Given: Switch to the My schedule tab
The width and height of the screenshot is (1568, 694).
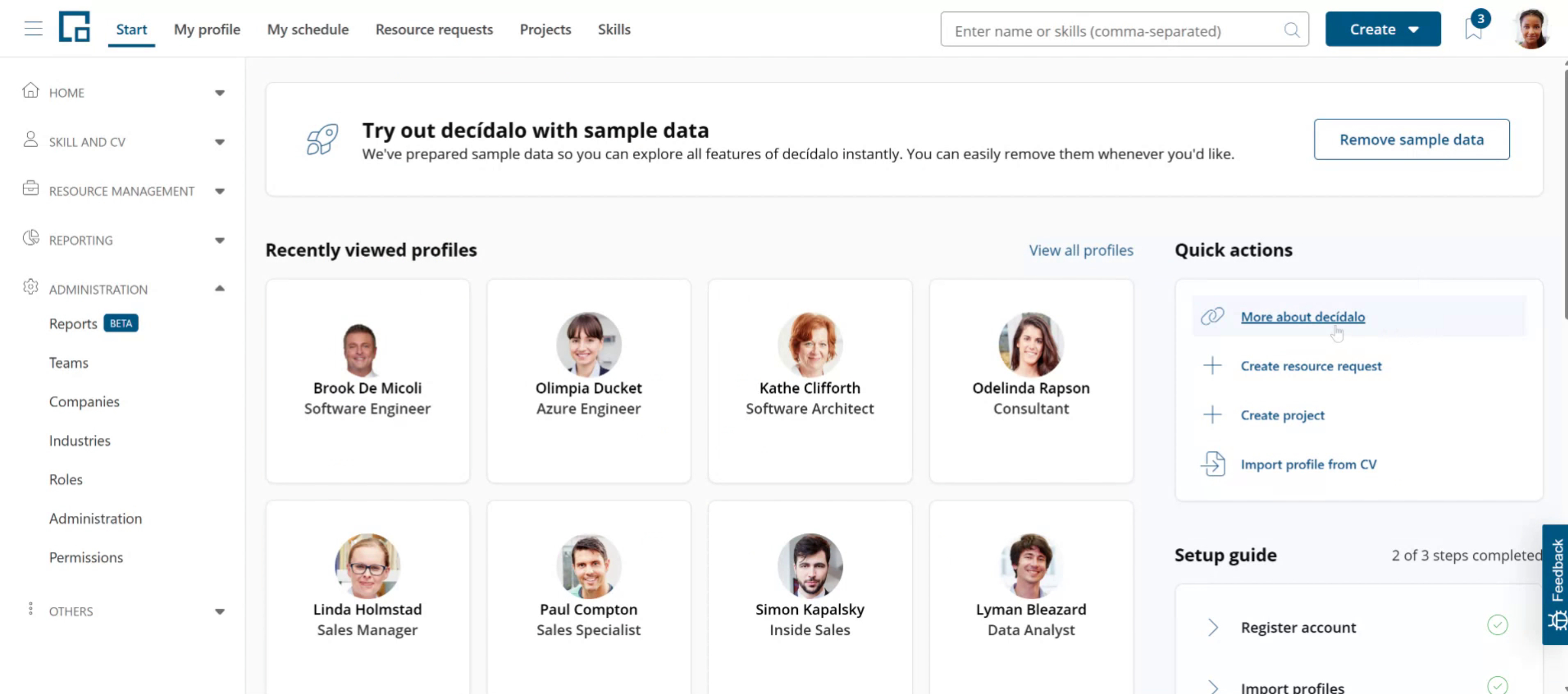Looking at the screenshot, I should (x=308, y=29).
